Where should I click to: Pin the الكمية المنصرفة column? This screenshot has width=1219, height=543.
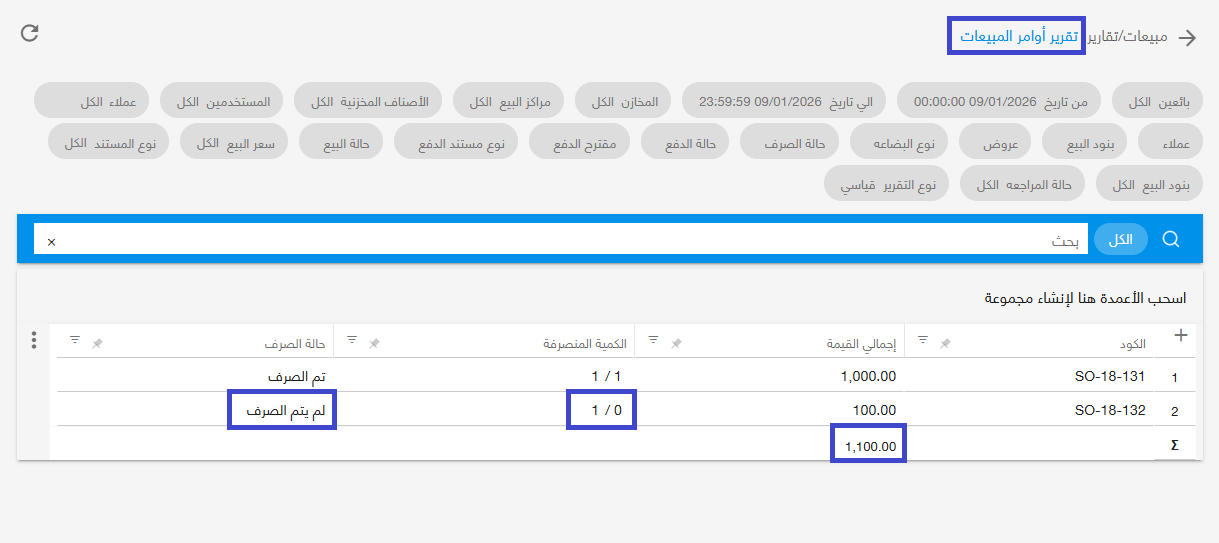click(x=374, y=343)
